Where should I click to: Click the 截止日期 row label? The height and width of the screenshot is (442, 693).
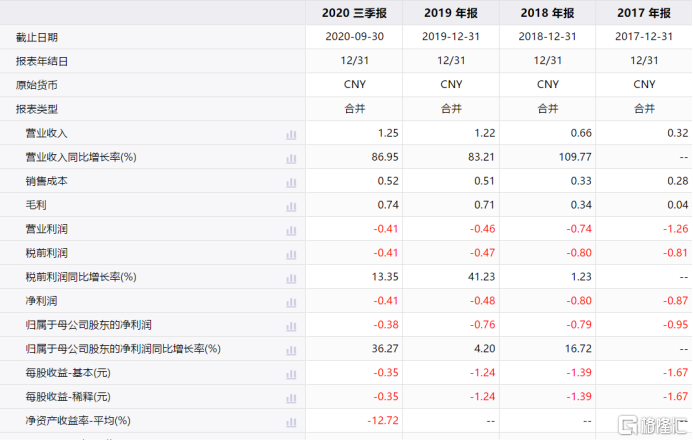tap(37, 37)
